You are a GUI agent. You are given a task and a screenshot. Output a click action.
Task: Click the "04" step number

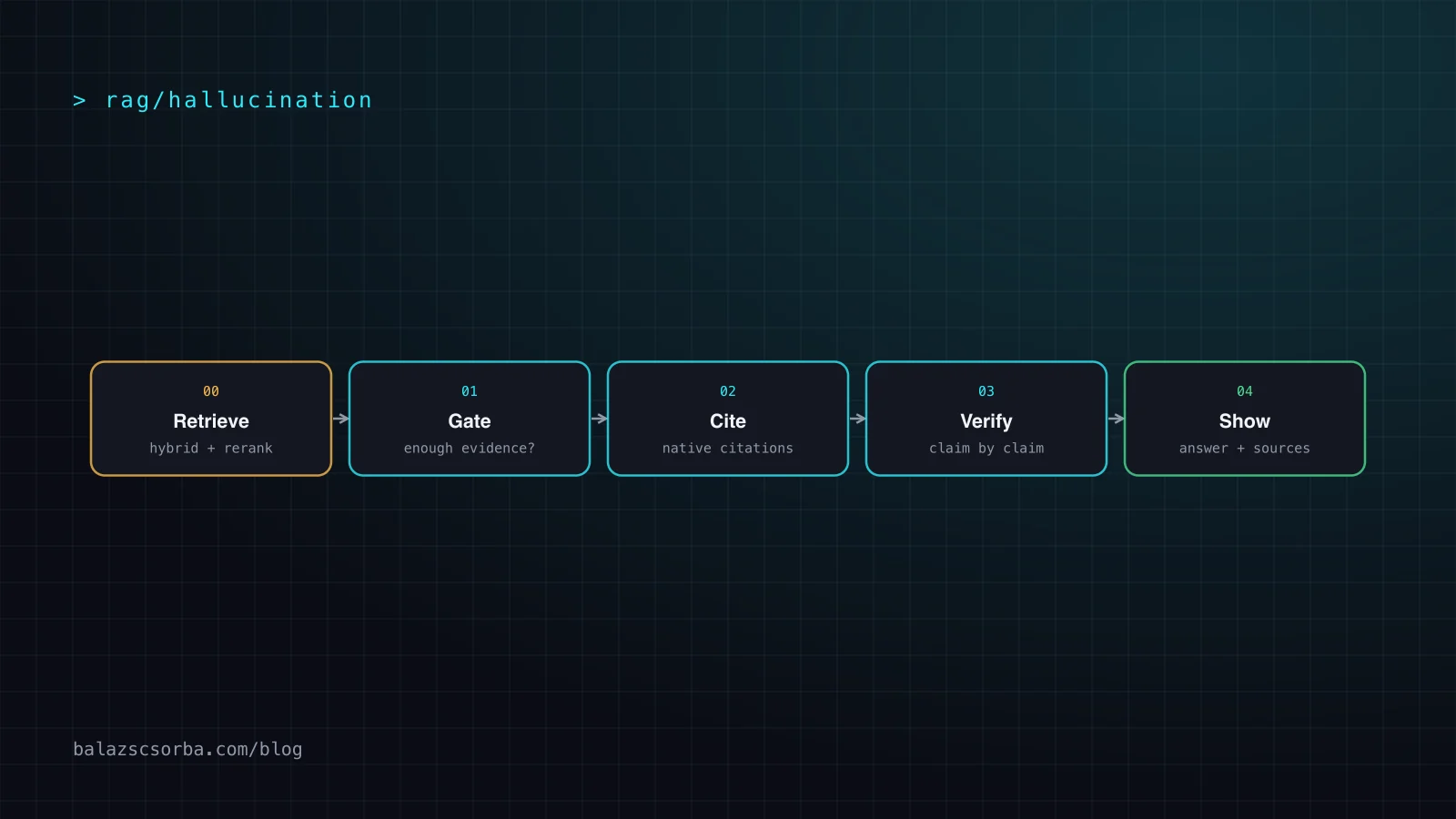click(x=1245, y=391)
